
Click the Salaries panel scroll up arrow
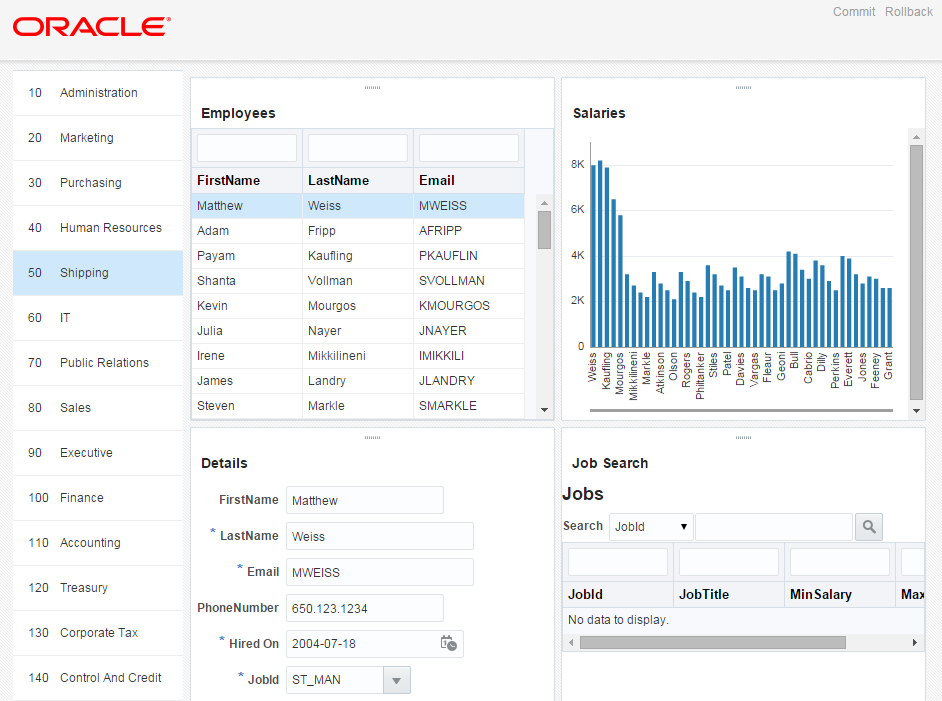(x=916, y=138)
